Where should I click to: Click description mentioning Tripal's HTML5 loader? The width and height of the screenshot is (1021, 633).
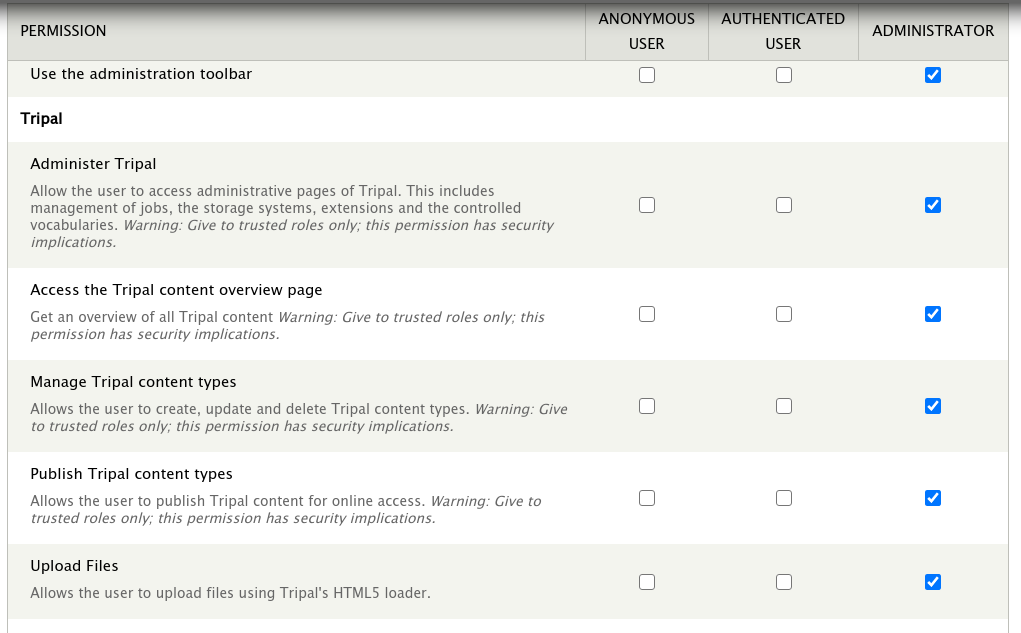[x=231, y=593]
